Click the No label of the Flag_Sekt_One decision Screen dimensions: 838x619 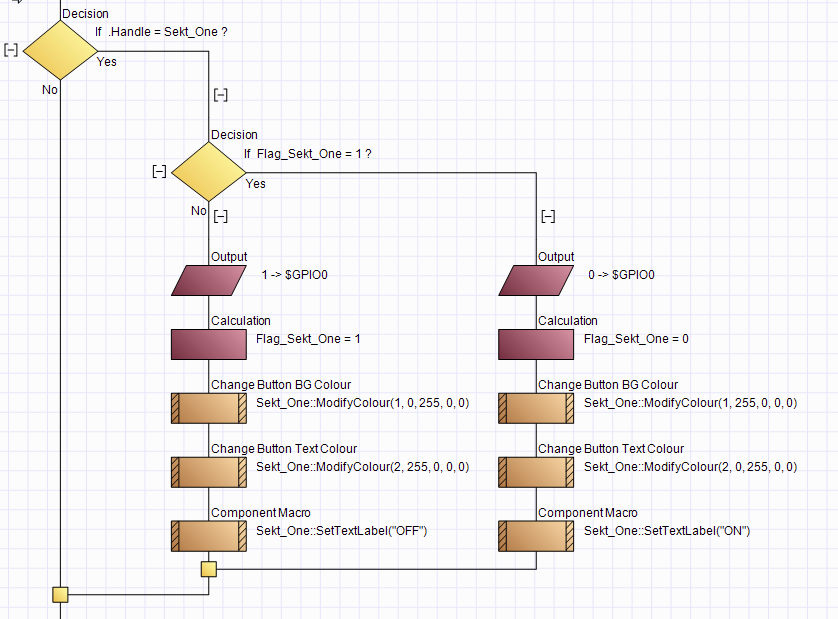tap(199, 211)
